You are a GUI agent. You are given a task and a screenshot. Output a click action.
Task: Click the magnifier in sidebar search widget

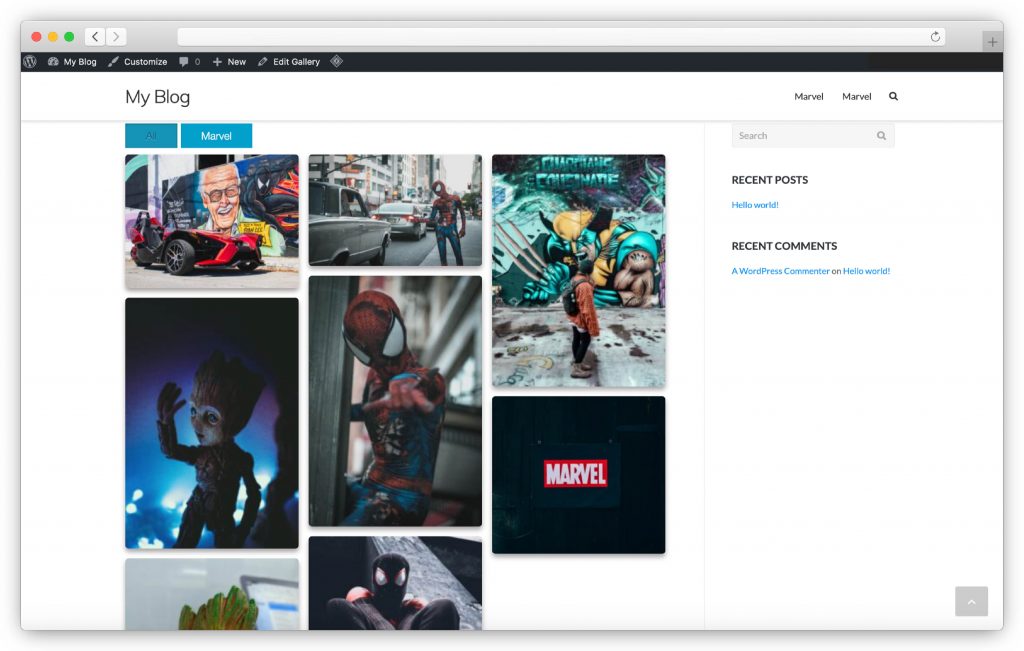pyautogui.click(x=881, y=135)
